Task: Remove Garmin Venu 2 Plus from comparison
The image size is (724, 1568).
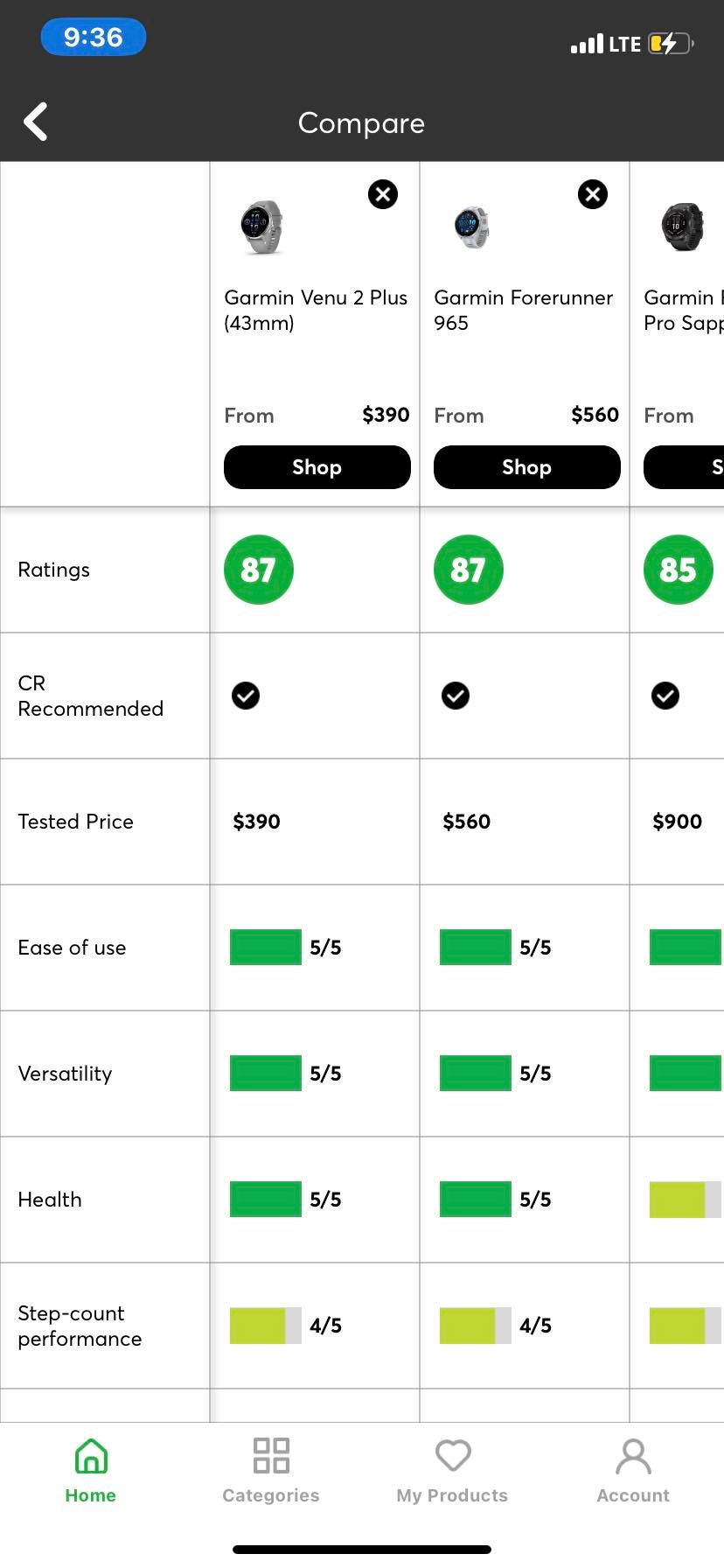Action: click(x=383, y=194)
